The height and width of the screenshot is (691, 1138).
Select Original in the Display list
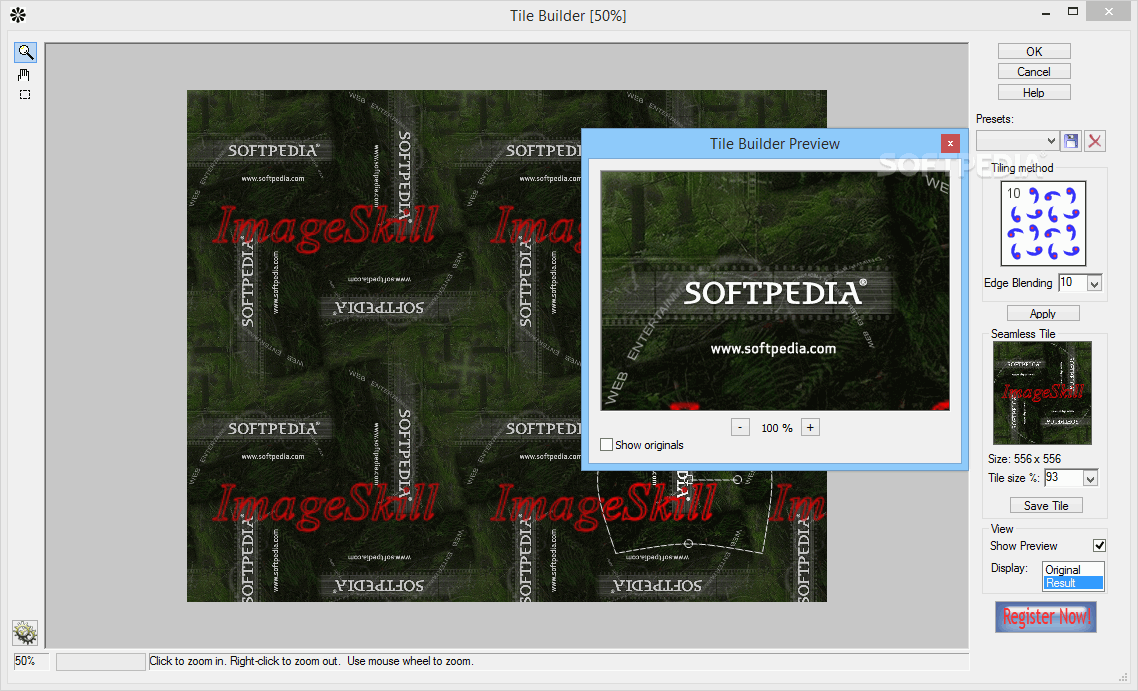[1073, 570]
